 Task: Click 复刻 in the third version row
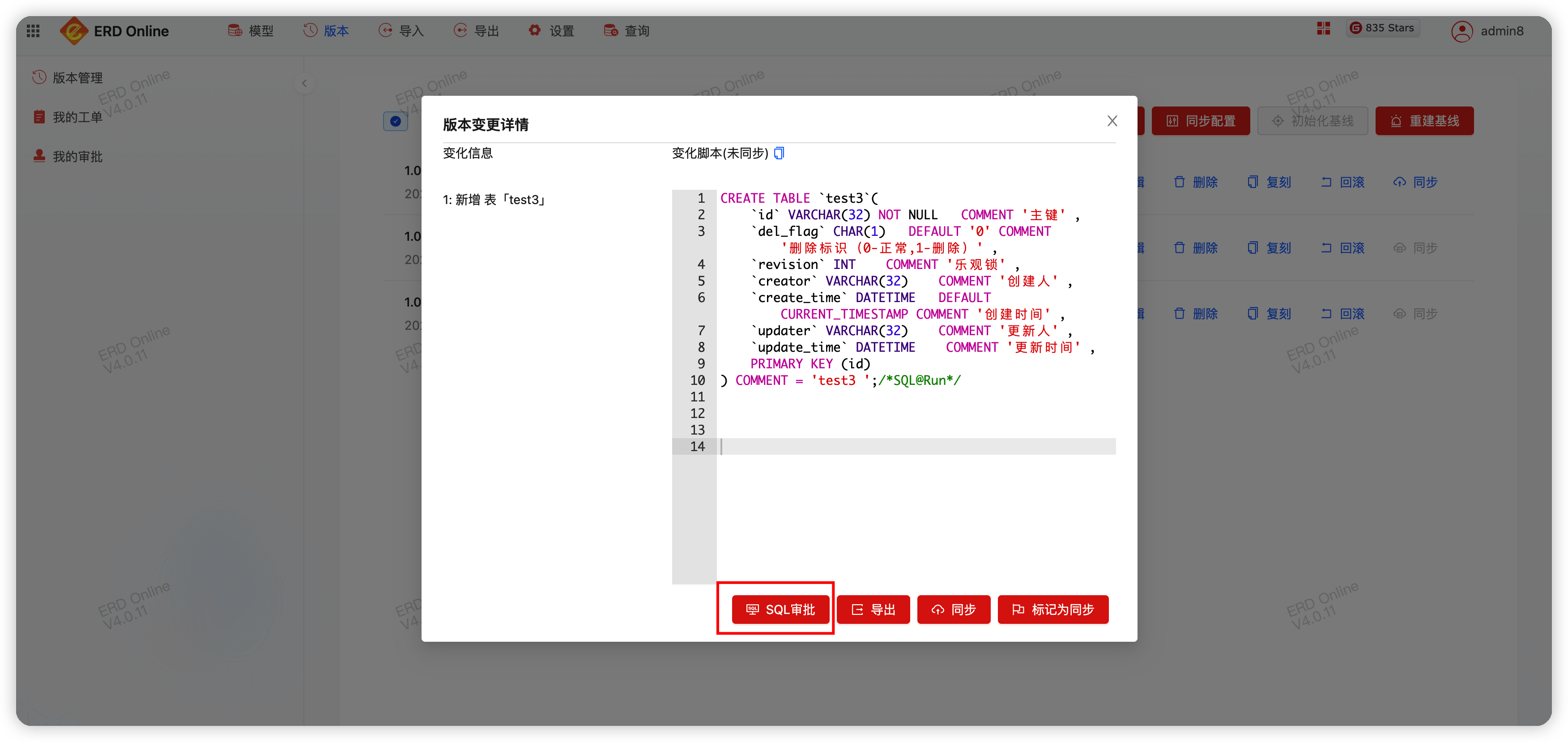(x=1269, y=313)
